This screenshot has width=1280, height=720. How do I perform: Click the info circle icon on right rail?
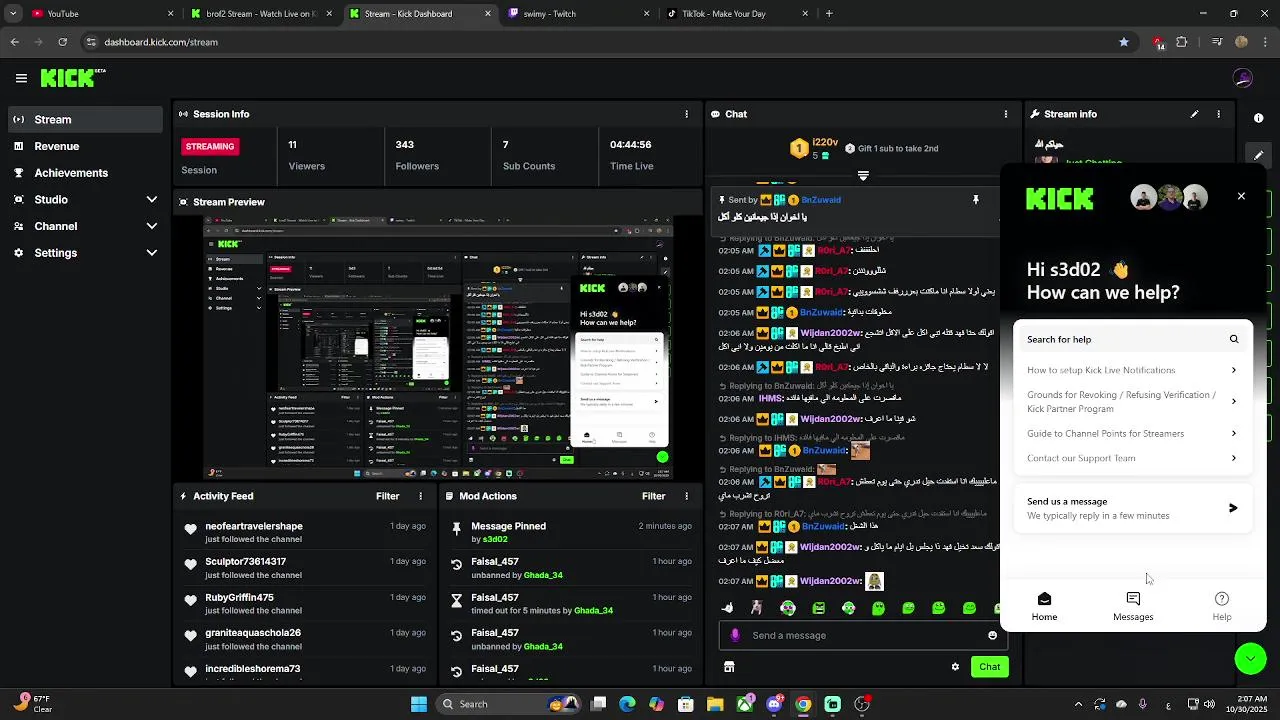point(1258,118)
